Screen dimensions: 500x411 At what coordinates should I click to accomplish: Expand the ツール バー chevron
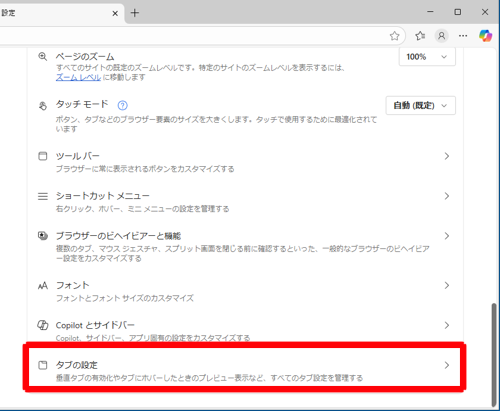click(447, 156)
